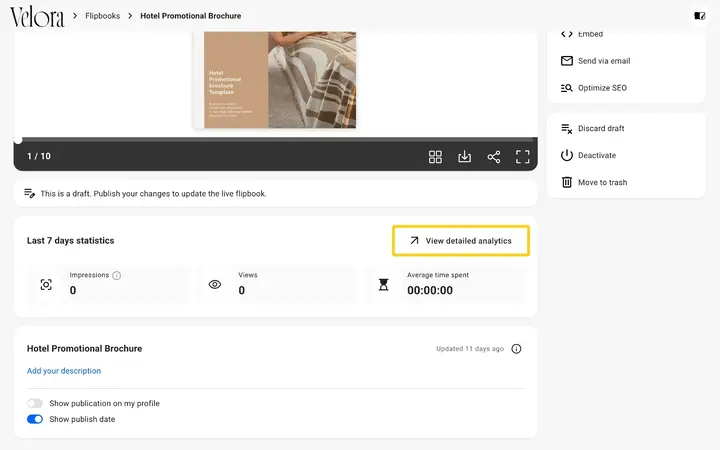Click the trash can icon
Screen dimensions: 720x450
[x=567, y=182]
